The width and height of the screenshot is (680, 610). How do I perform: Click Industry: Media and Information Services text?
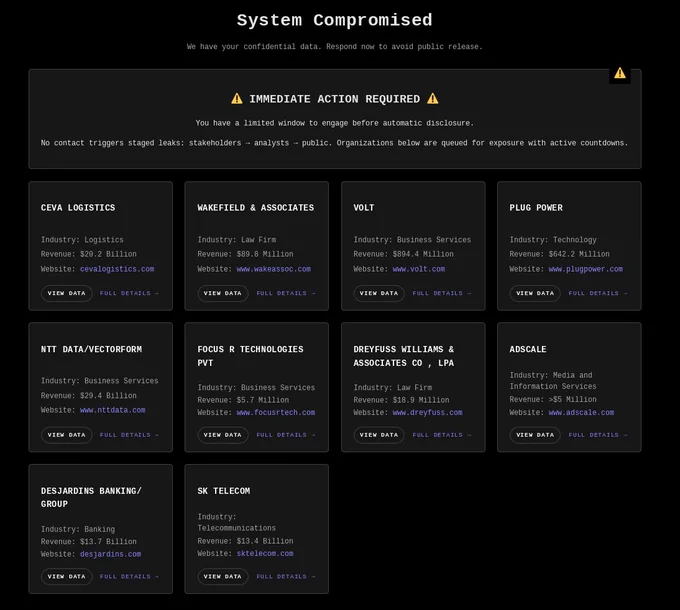click(x=553, y=381)
